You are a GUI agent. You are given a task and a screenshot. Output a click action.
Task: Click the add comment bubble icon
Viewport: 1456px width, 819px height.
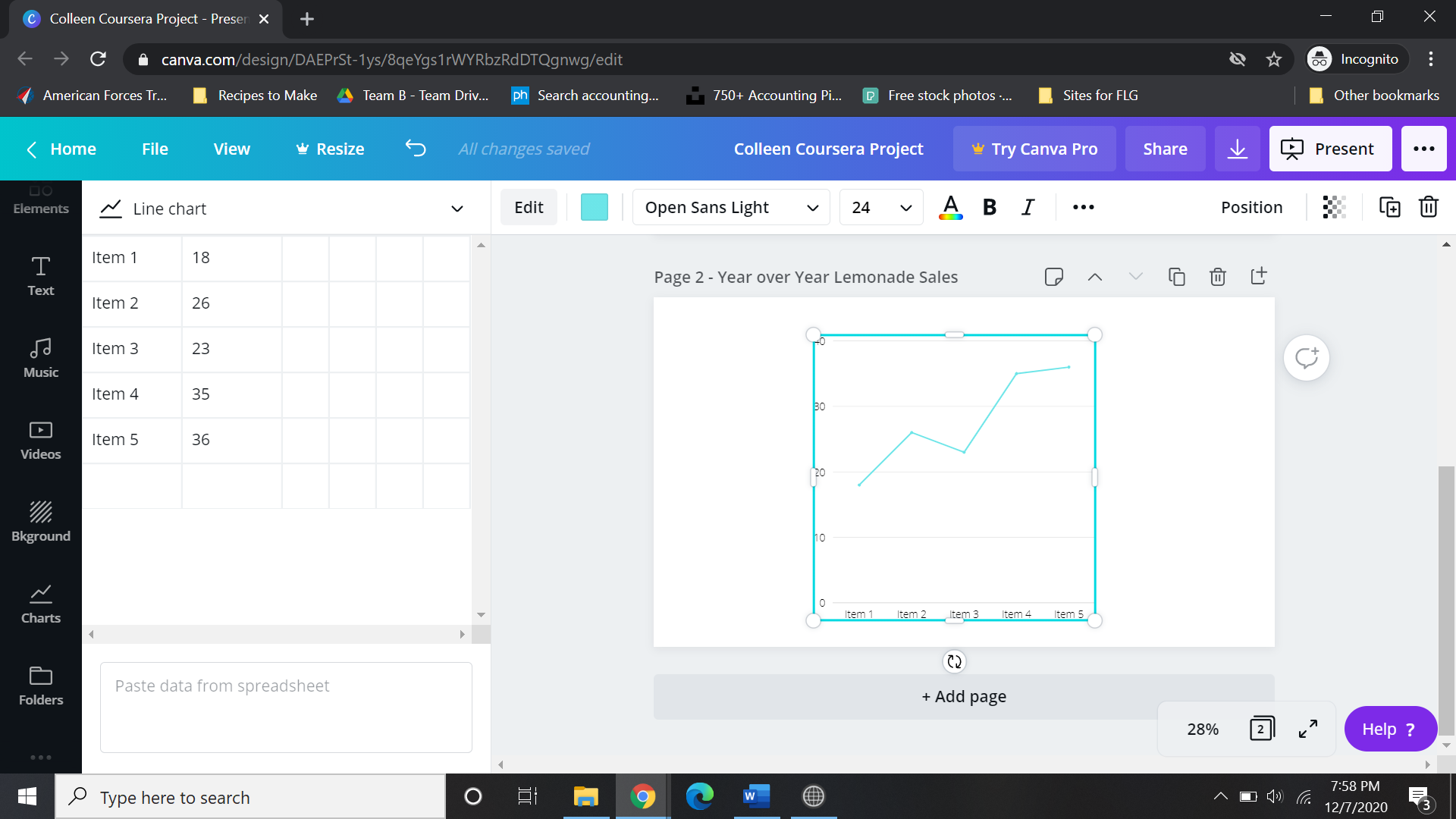[x=1306, y=358]
